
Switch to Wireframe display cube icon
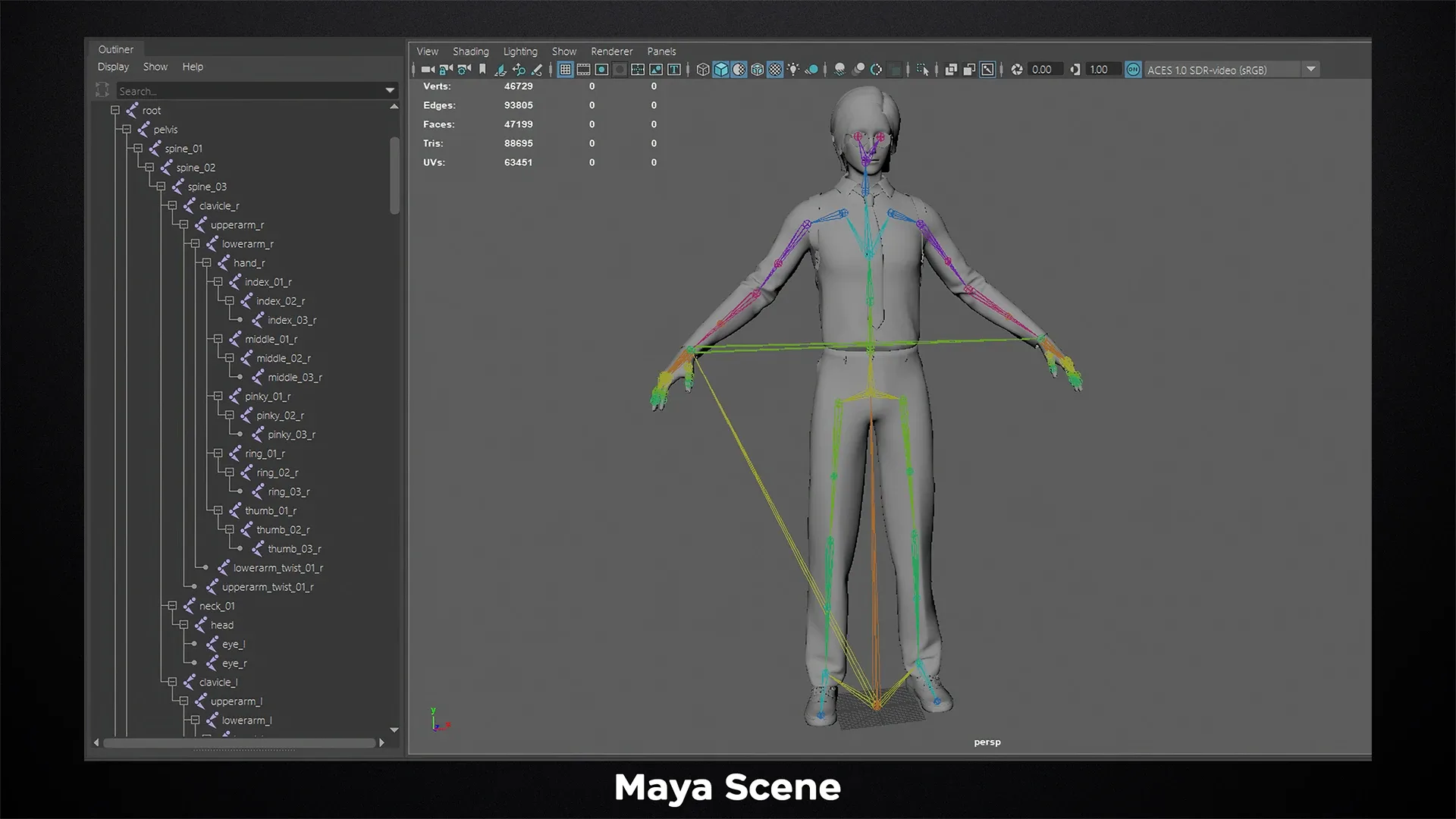click(703, 70)
